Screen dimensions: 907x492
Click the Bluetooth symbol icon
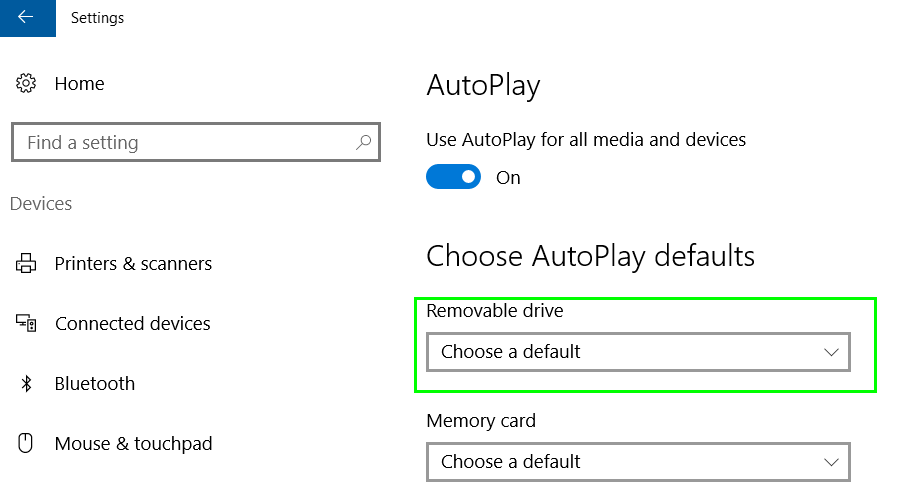[26, 383]
